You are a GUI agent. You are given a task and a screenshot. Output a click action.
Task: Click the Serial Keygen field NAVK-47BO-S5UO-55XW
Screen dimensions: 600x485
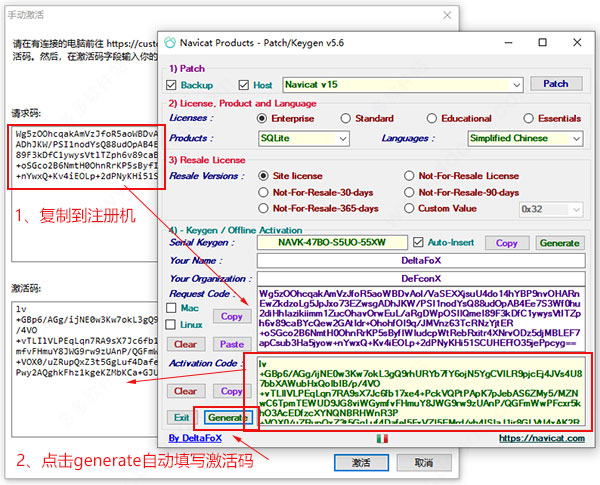(x=332, y=242)
